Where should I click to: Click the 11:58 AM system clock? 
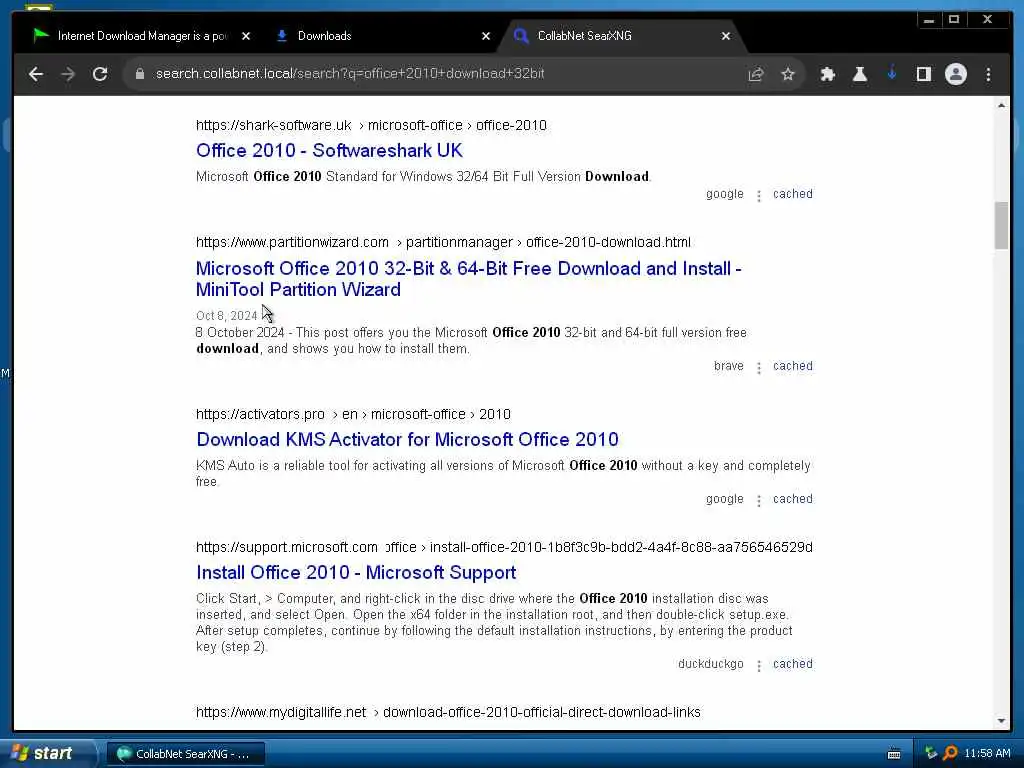(x=987, y=754)
